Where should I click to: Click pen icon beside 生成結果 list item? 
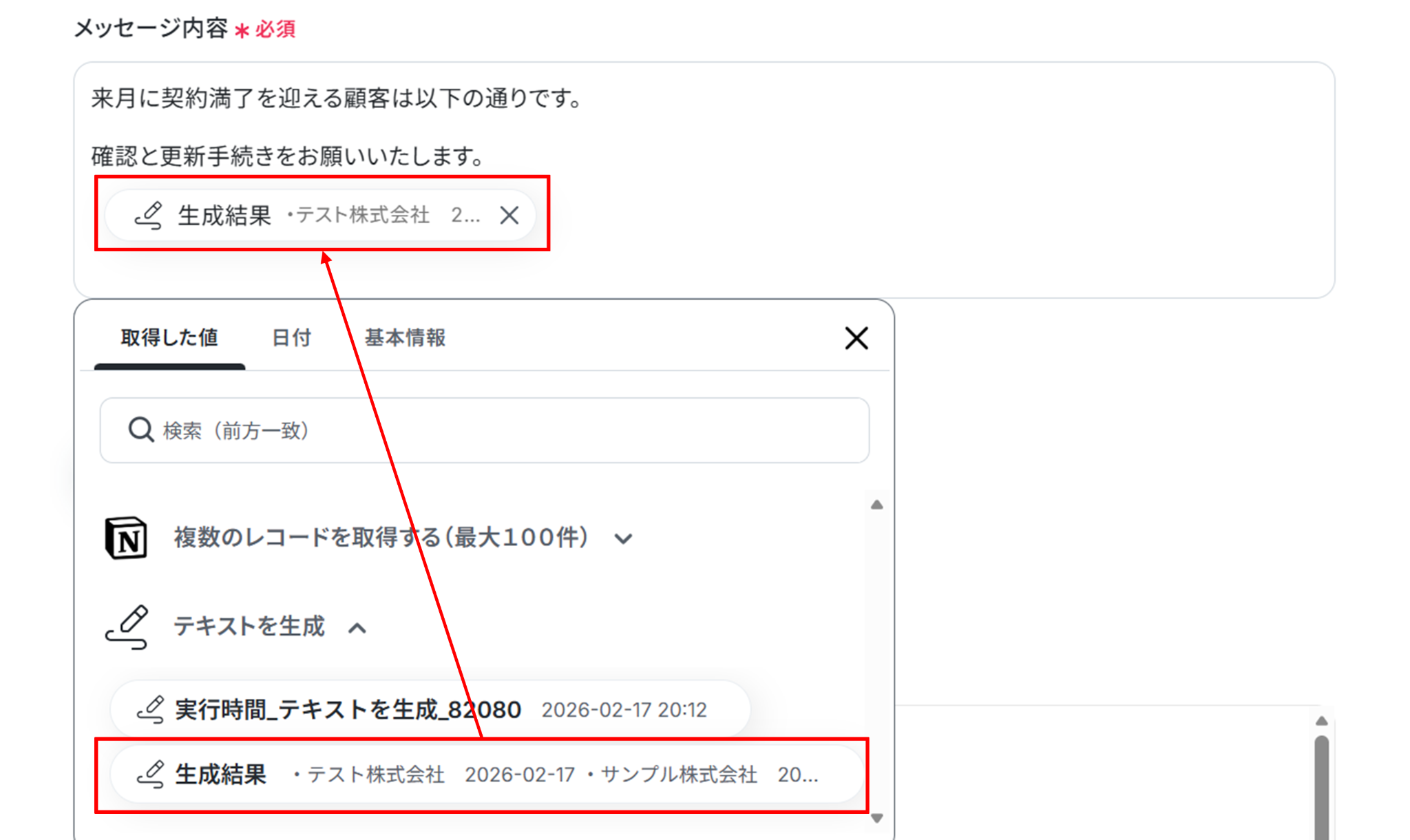(x=150, y=775)
